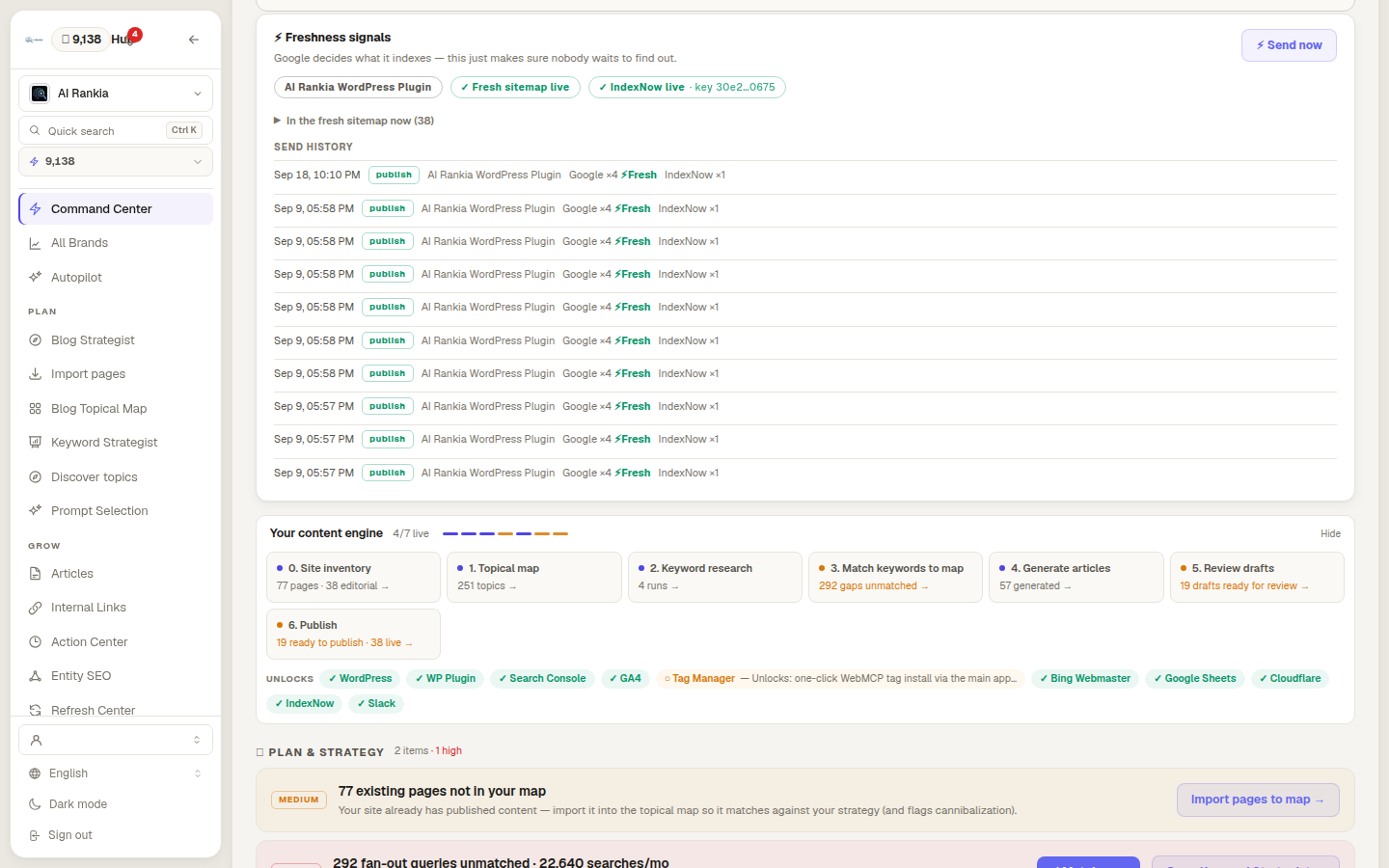Expand 'In the fresh sitemap now (38)'
The width and height of the screenshot is (1389, 868).
[354, 121]
